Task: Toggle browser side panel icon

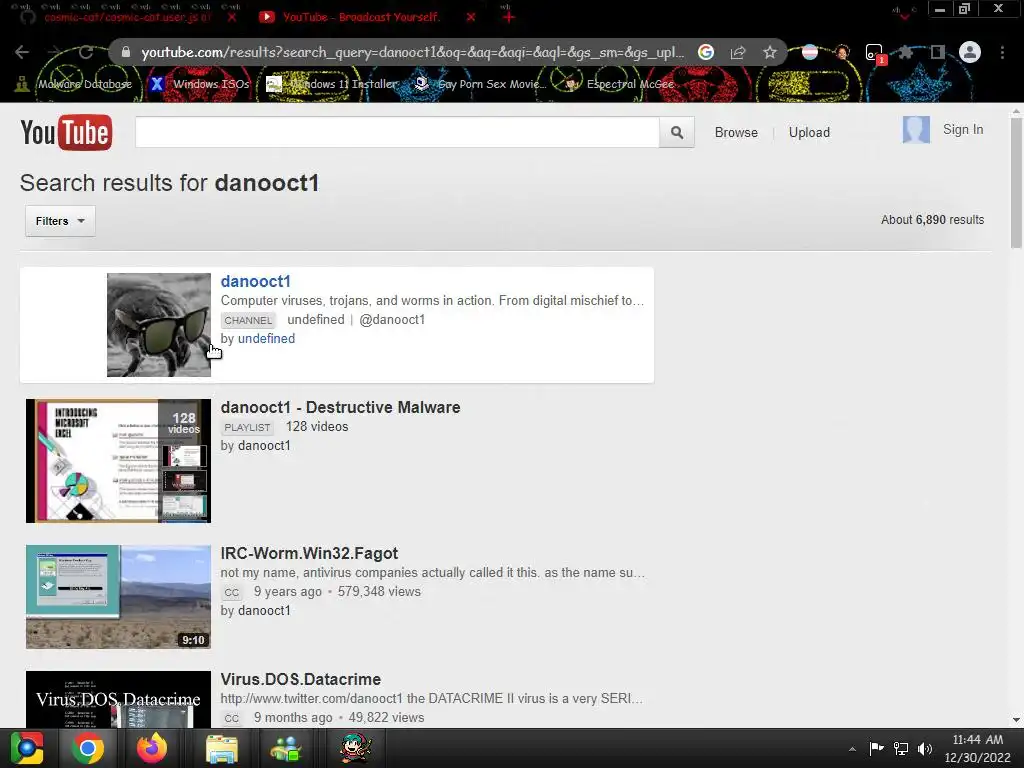Action: click(x=938, y=52)
